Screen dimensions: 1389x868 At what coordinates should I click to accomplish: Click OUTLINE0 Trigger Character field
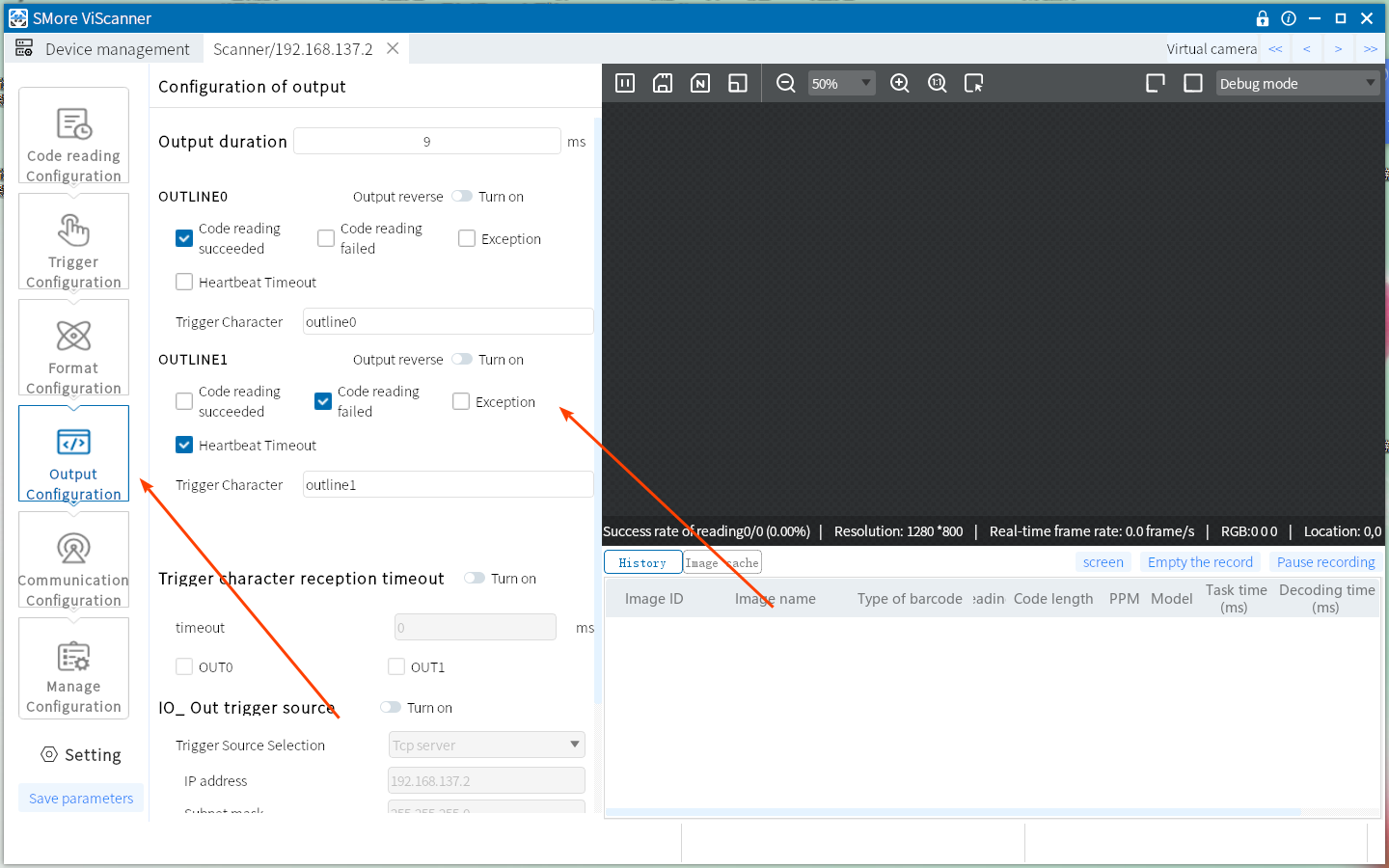(449, 321)
